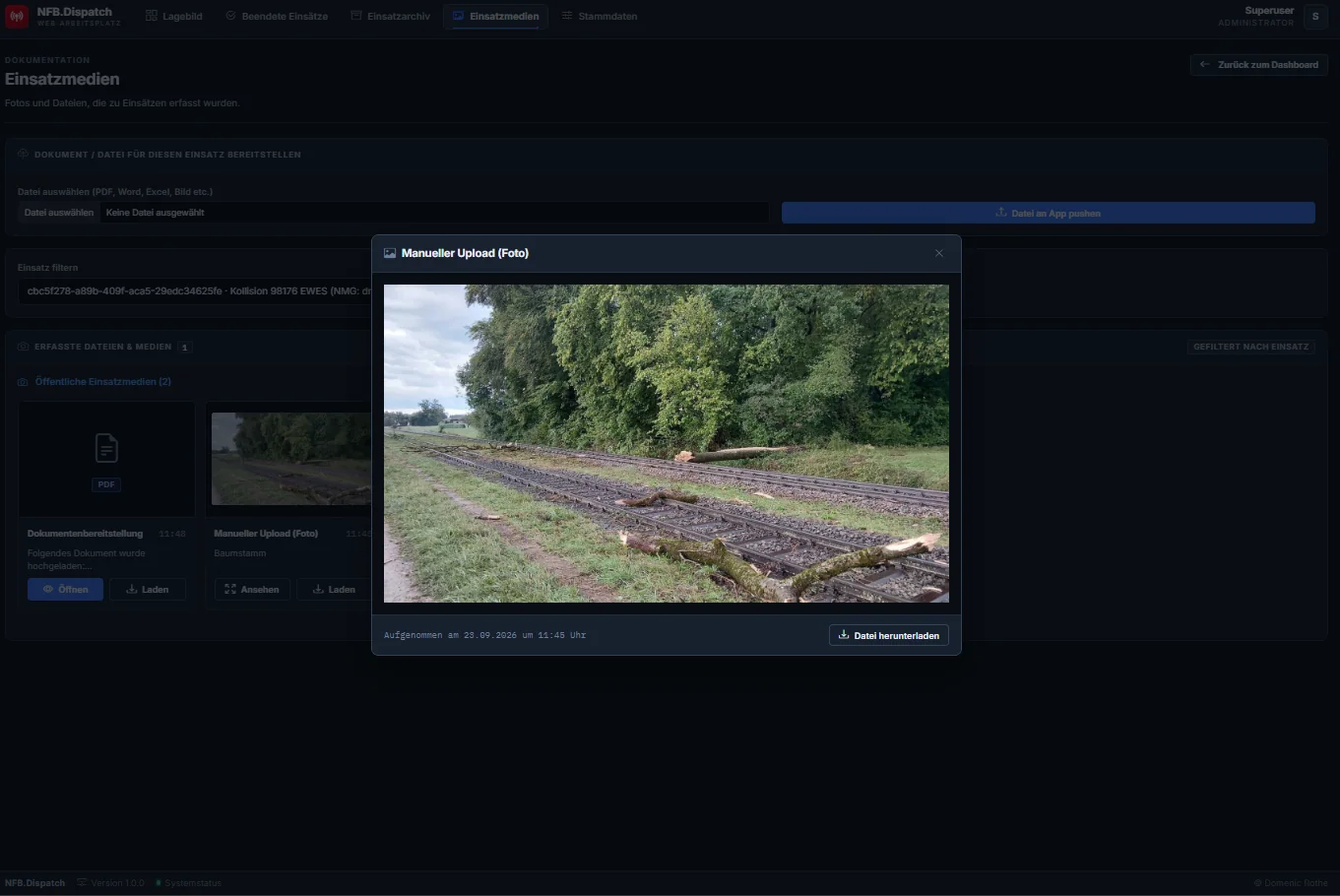Click Ansehen for Manueller Upload photo
This screenshot has width=1340, height=896.
[x=252, y=589]
